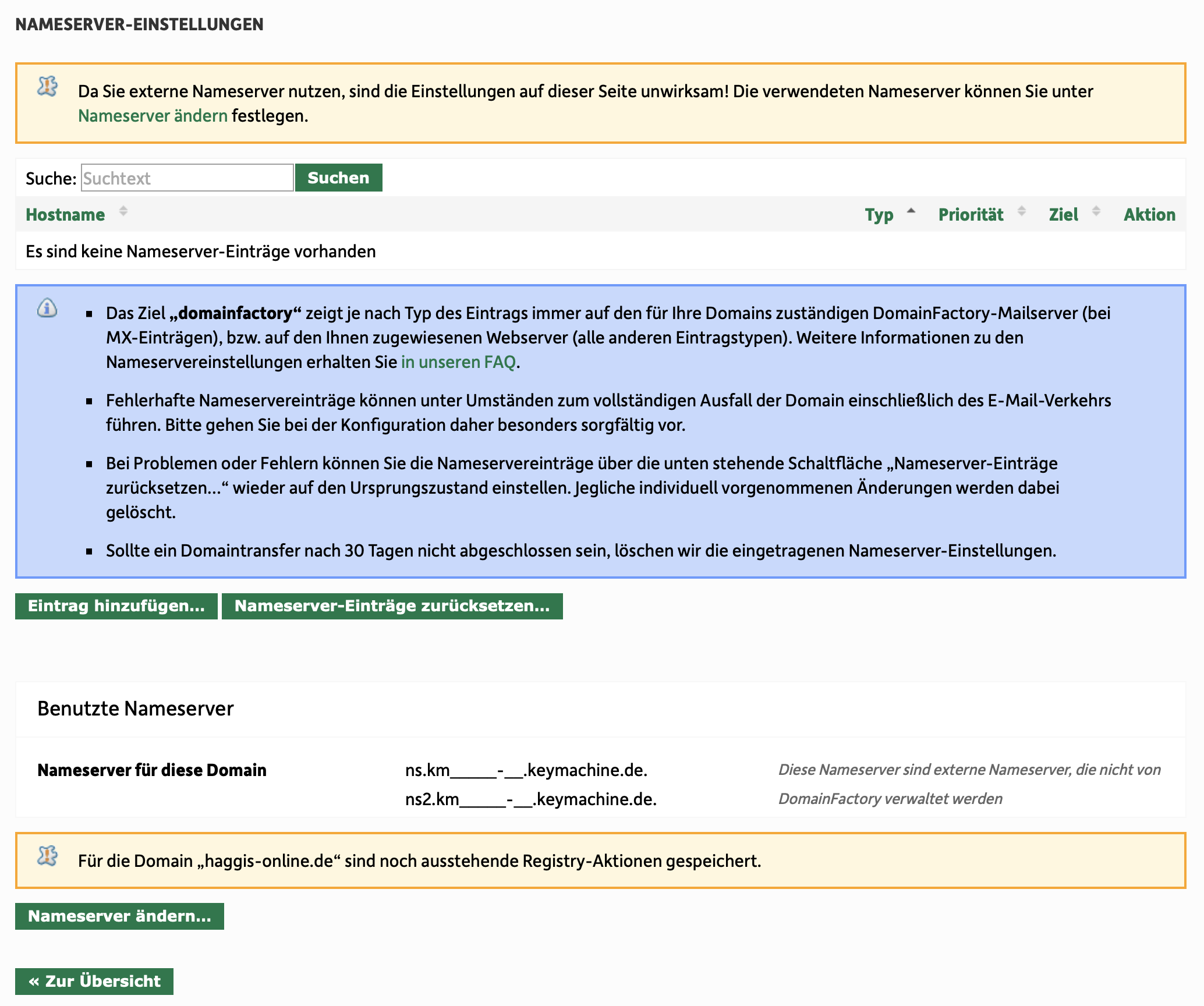Viewport: 1204px width, 1006px height.
Task: Click Nameserver-Einträge zurücksetzen button
Action: 392,606
